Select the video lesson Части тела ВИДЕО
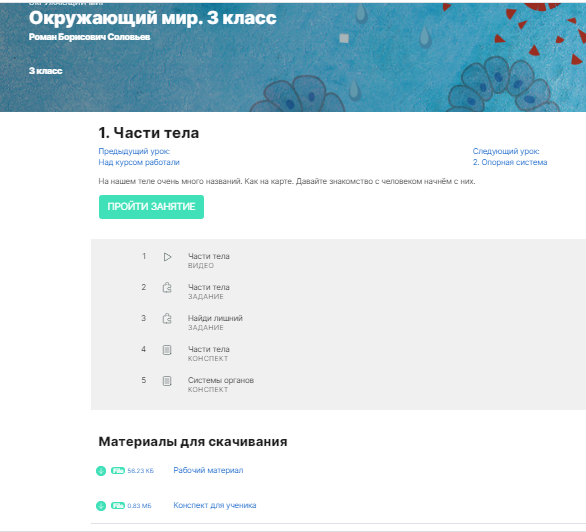 tap(208, 260)
